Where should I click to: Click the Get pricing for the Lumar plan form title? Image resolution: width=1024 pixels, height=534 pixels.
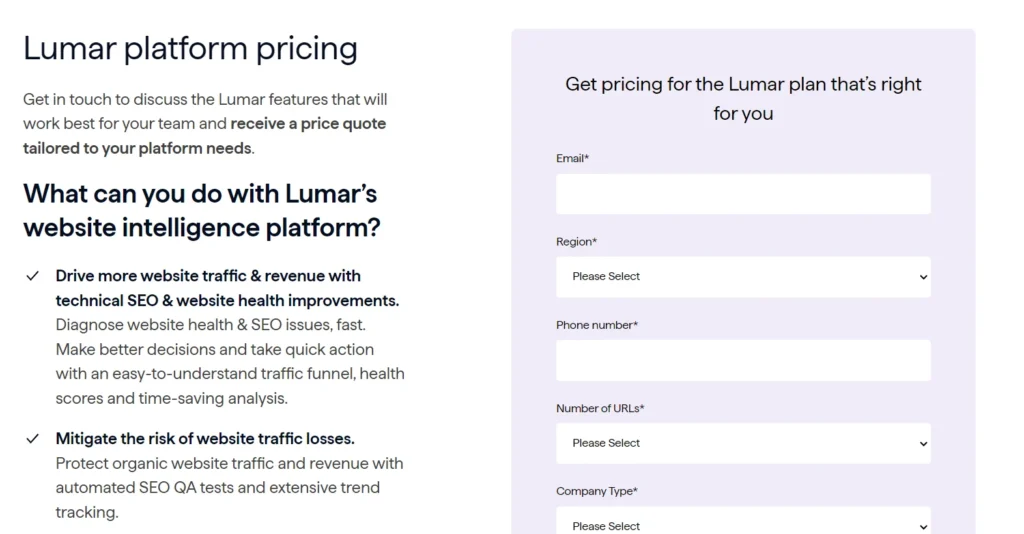tap(743, 99)
